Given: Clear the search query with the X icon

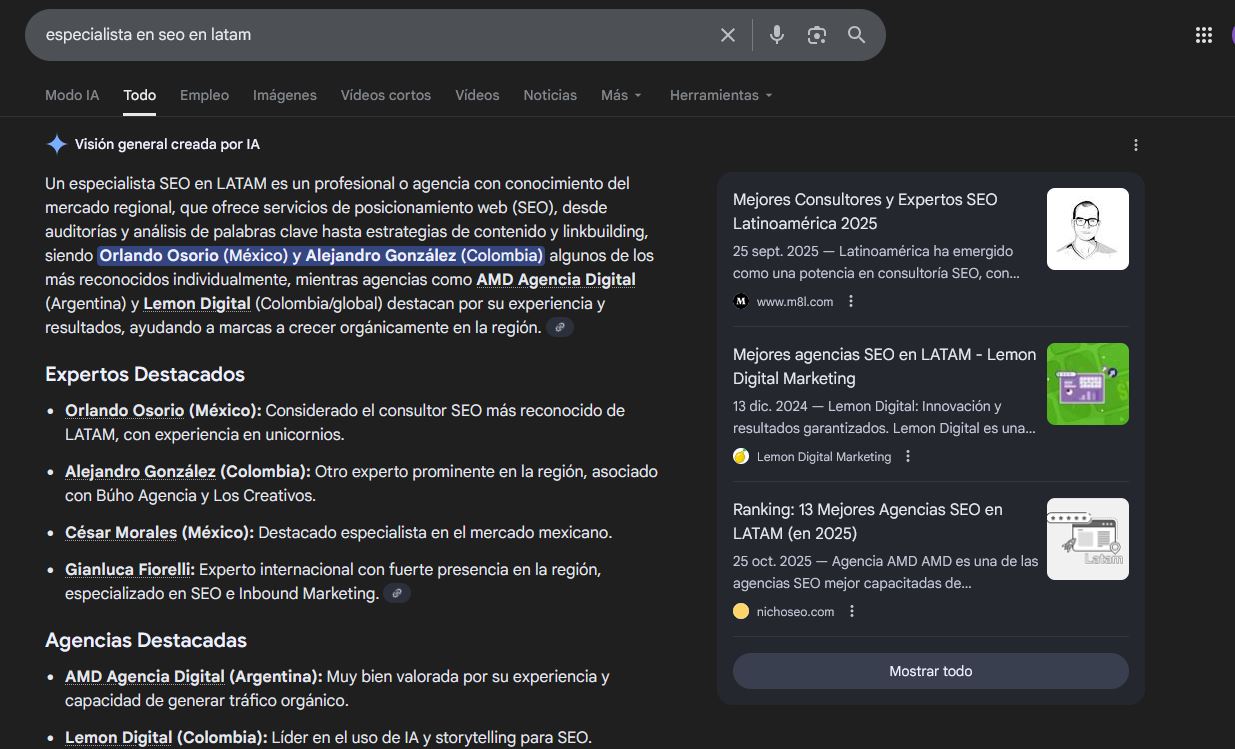Looking at the screenshot, I should (x=727, y=35).
